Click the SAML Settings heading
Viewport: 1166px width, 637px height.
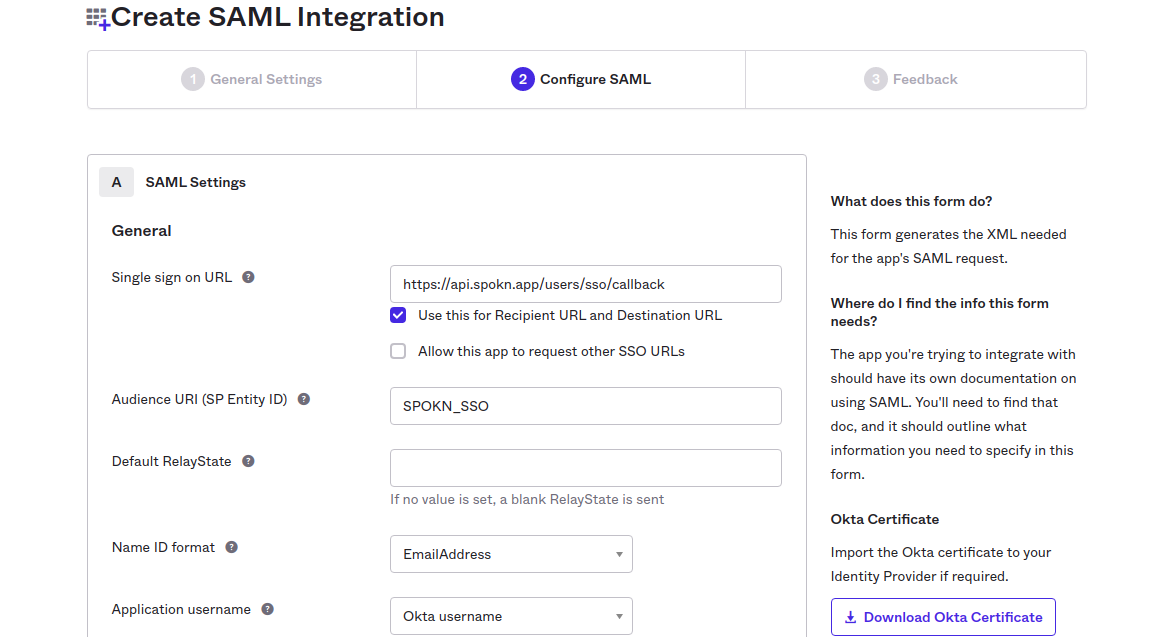pos(196,182)
